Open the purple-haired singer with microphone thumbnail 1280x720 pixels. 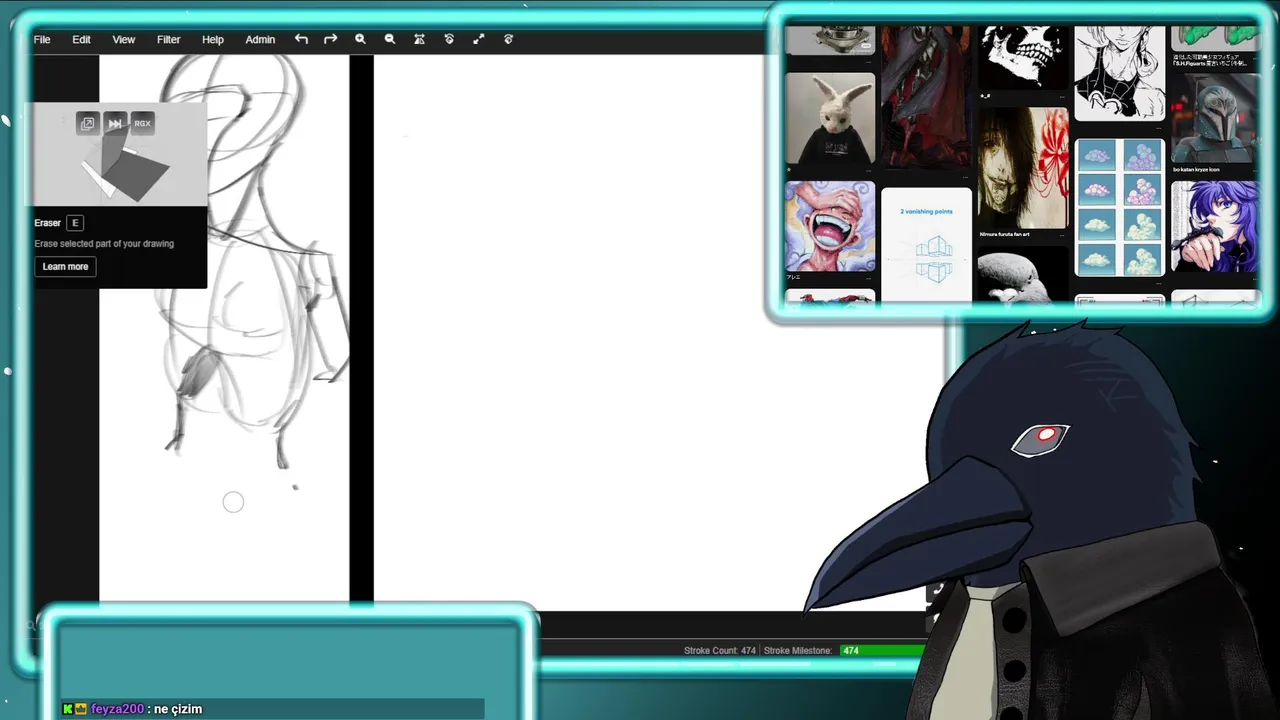(1215, 226)
